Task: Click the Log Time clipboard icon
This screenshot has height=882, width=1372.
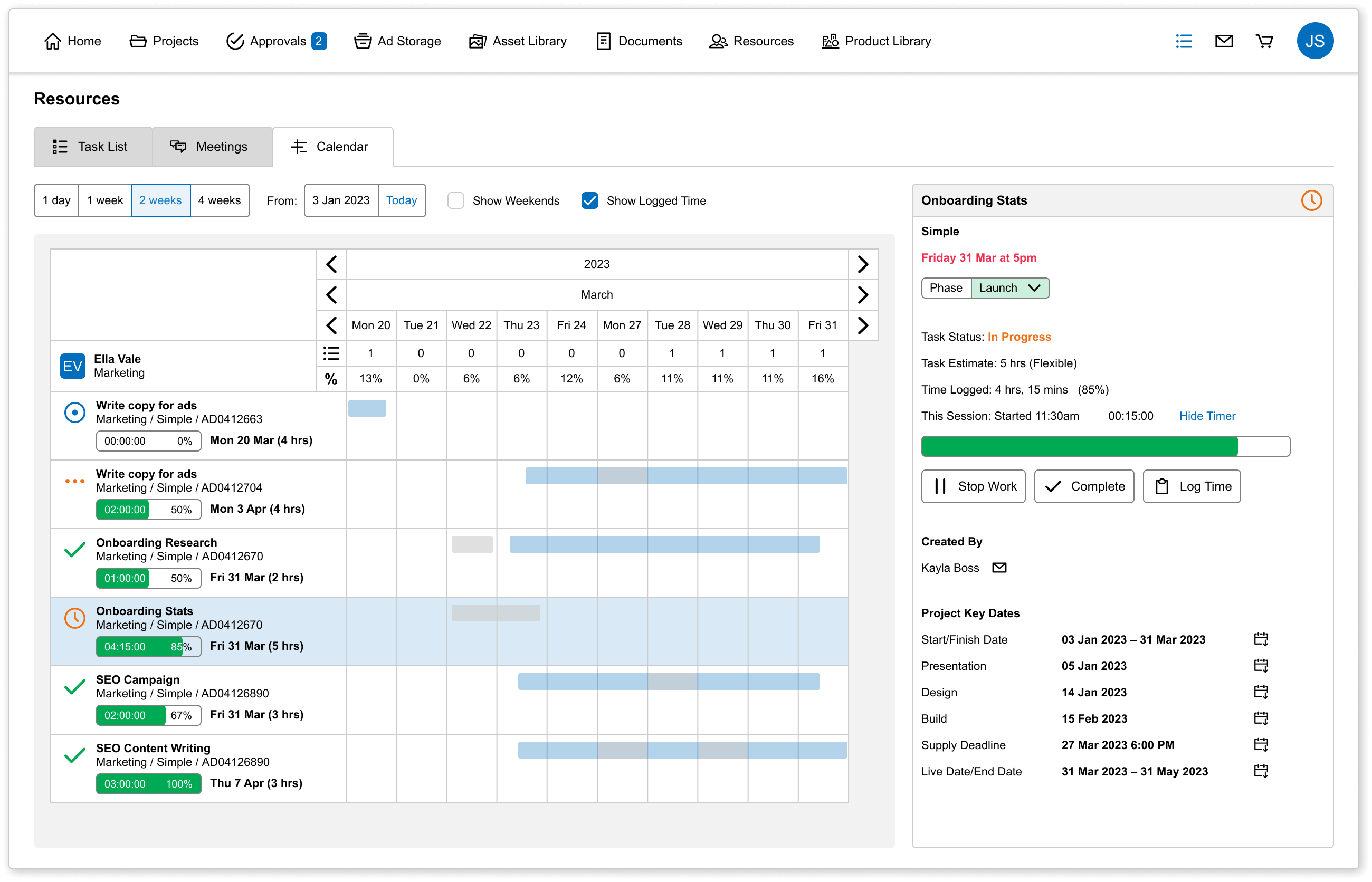Action: pyautogui.click(x=1162, y=487)
